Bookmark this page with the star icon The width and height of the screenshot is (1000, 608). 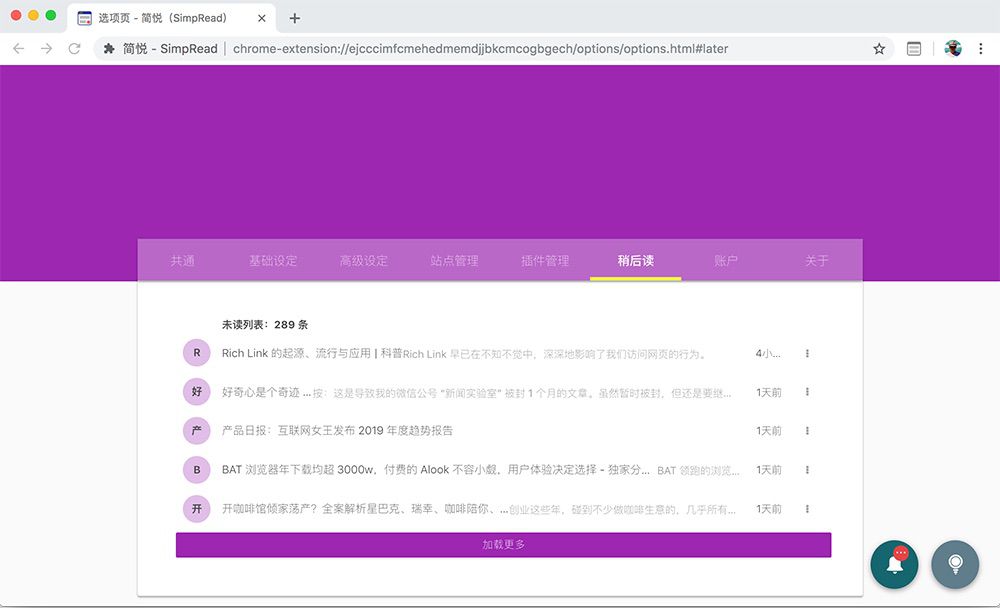879,48
